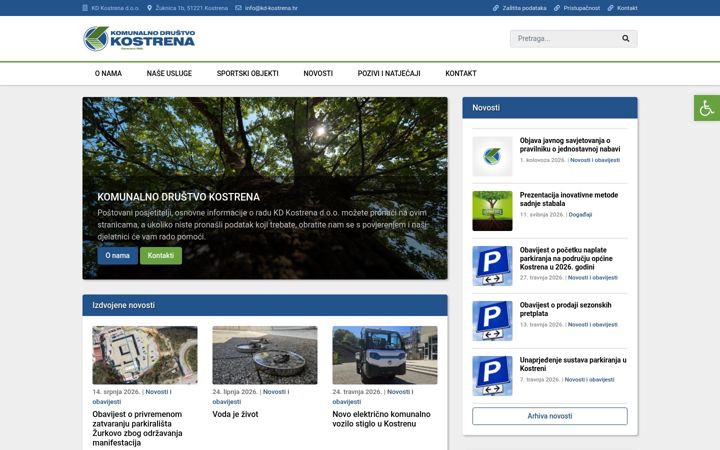Click the blue O nama button
The height and width of the screenshot is (450, 720).
click(118, 256)
